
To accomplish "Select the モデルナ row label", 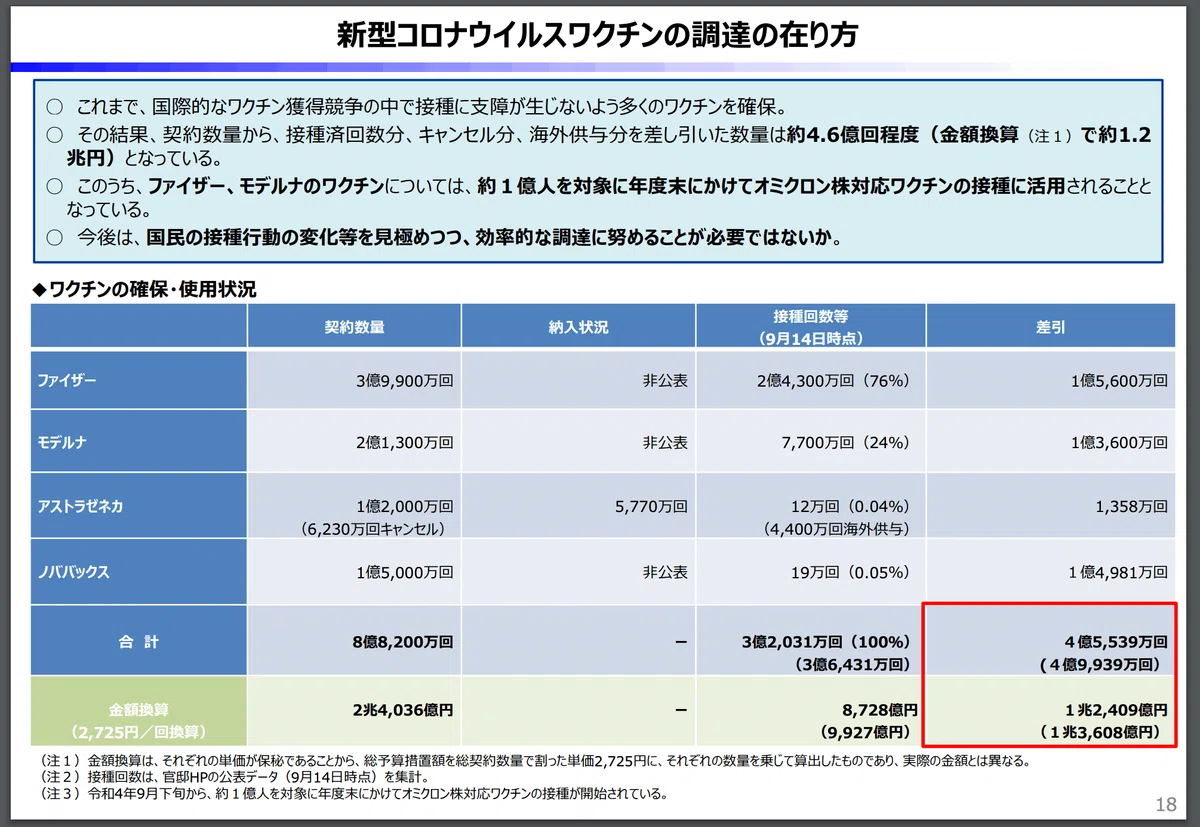I will pyautogui.click(x=62, y=441).
